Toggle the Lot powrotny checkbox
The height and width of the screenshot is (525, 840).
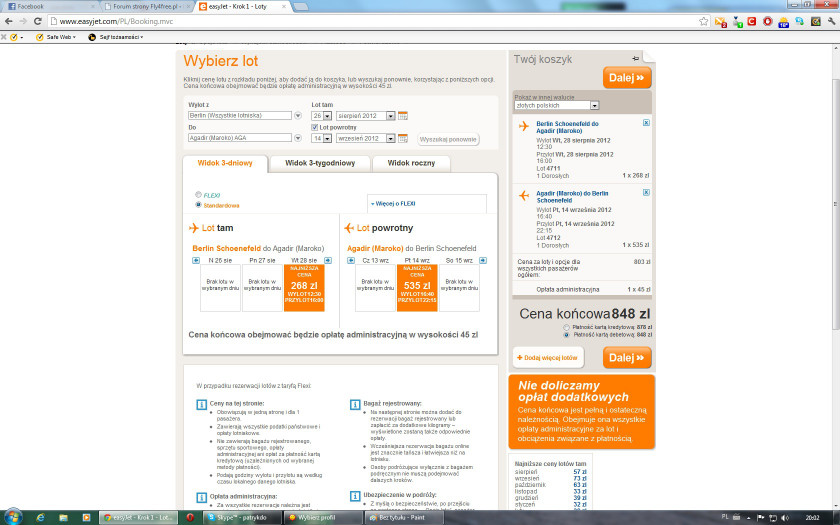pos(315,128)
